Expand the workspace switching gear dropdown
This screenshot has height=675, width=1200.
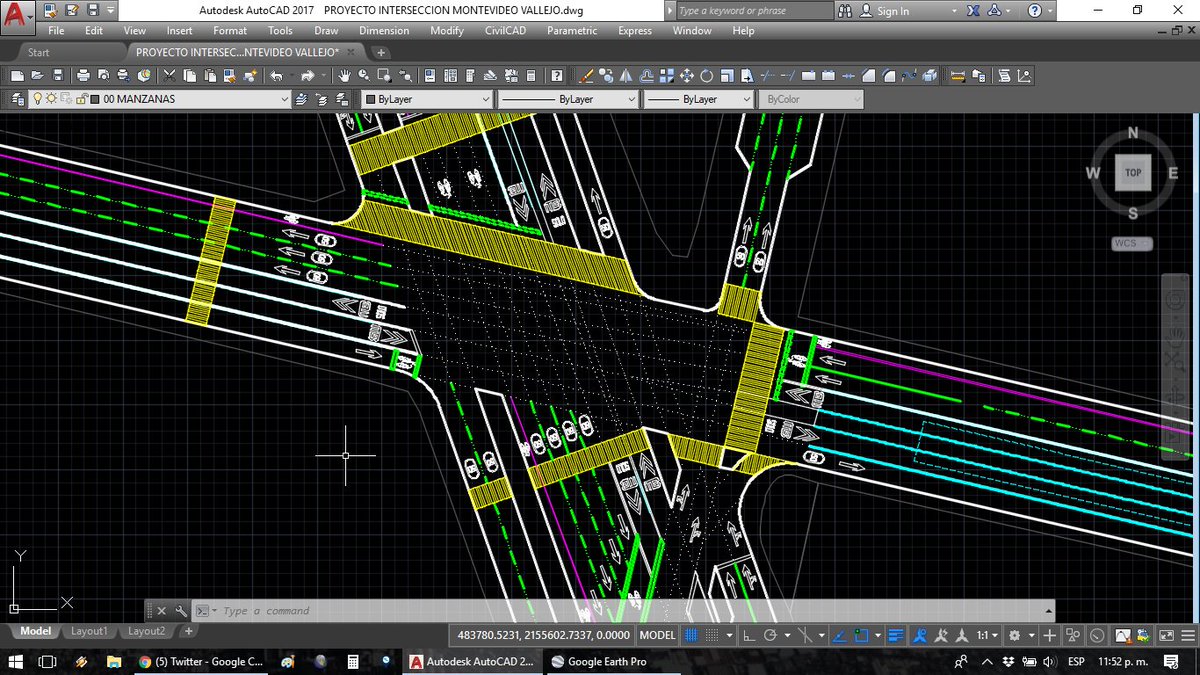point(1032,635)
